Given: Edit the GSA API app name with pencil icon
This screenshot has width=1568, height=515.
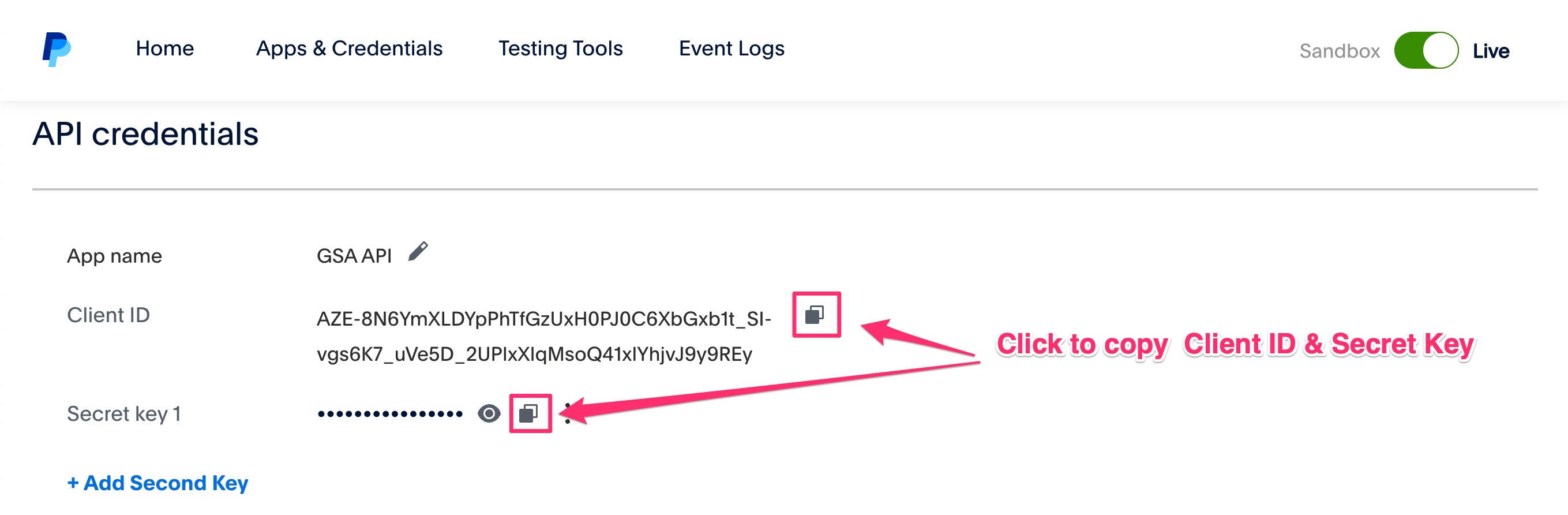Looking at the screenshot, I should tap(418, 252).
